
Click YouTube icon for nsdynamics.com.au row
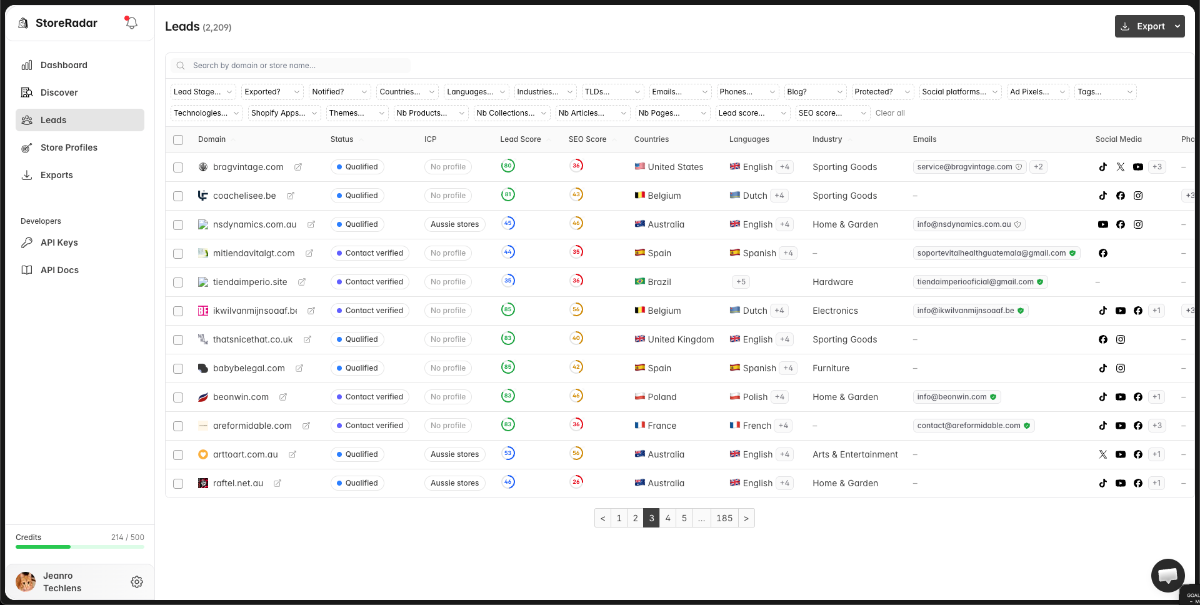point(1103,225)
